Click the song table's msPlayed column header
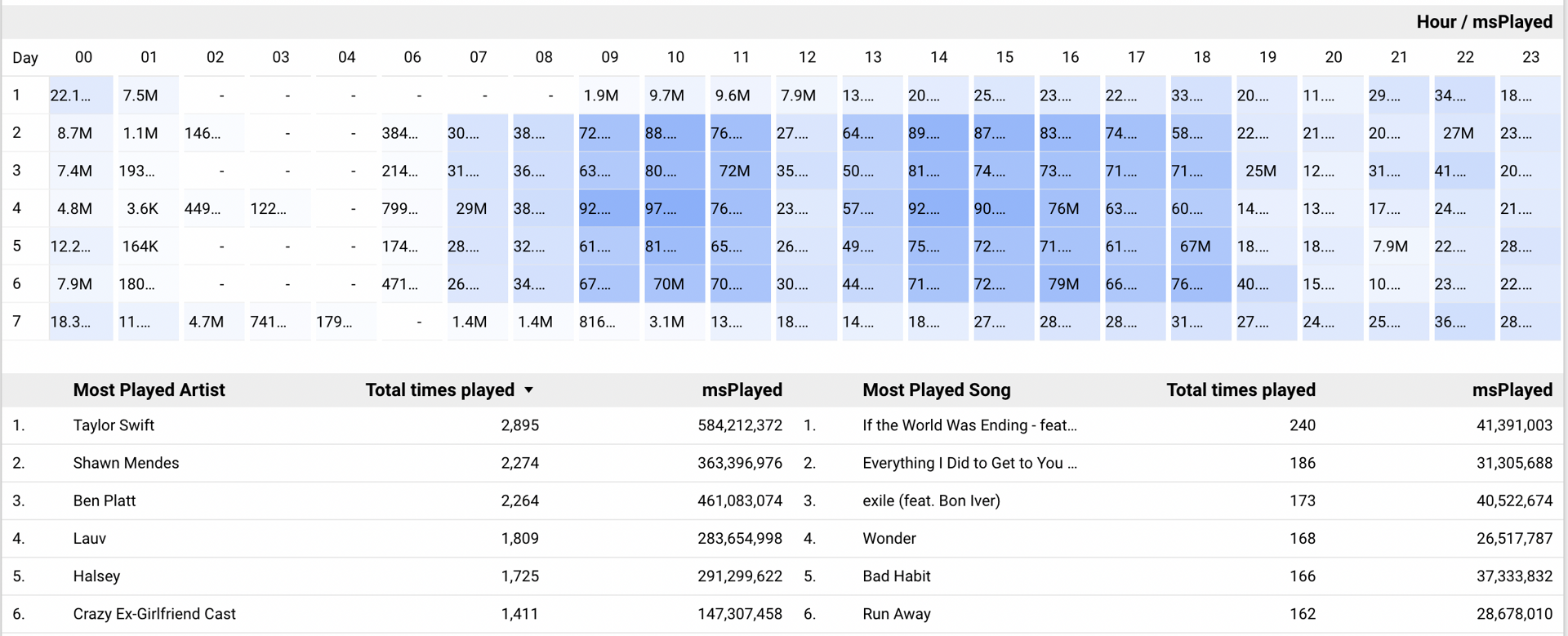Screen dimensions: 1568x636 1512,390
